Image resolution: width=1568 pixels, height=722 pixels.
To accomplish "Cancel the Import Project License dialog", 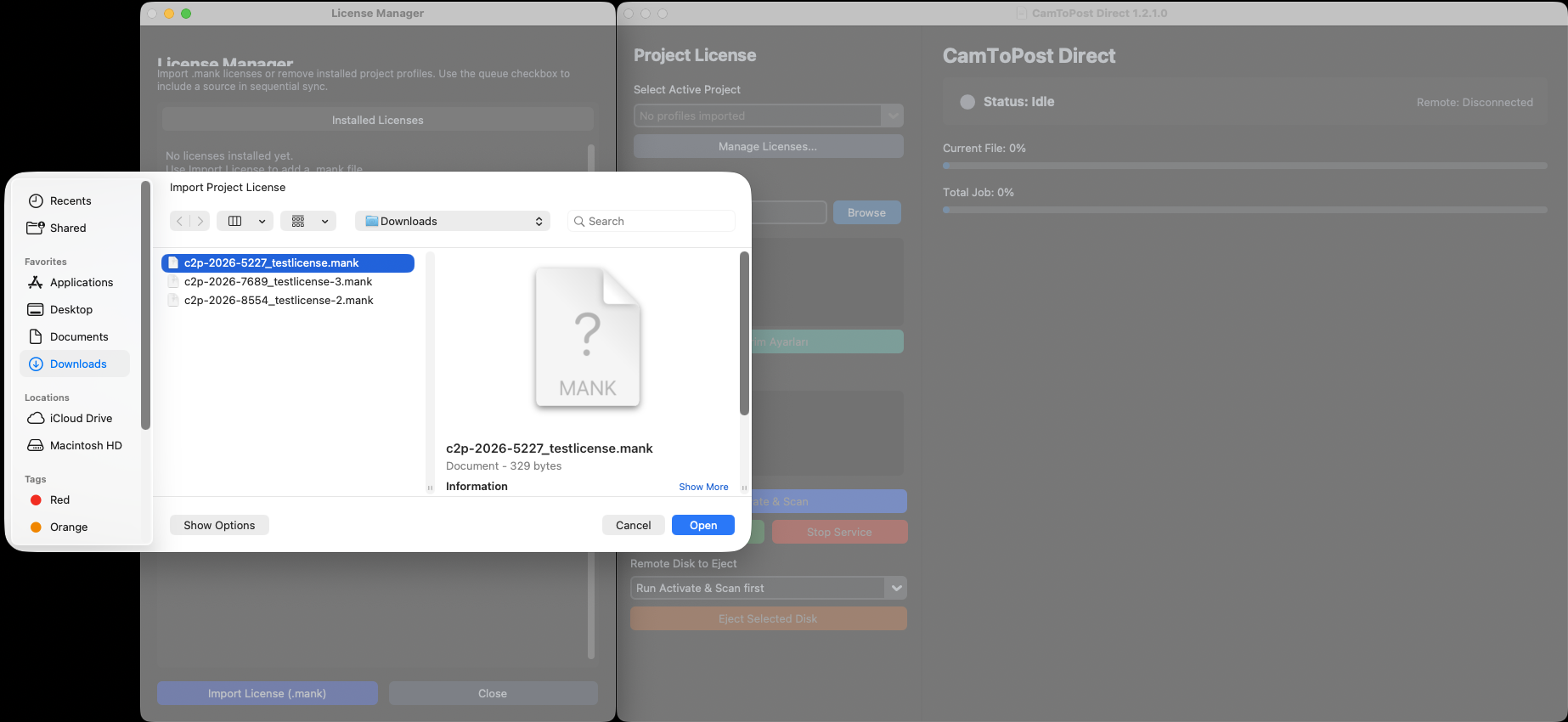I will click(x=634, y=525).
